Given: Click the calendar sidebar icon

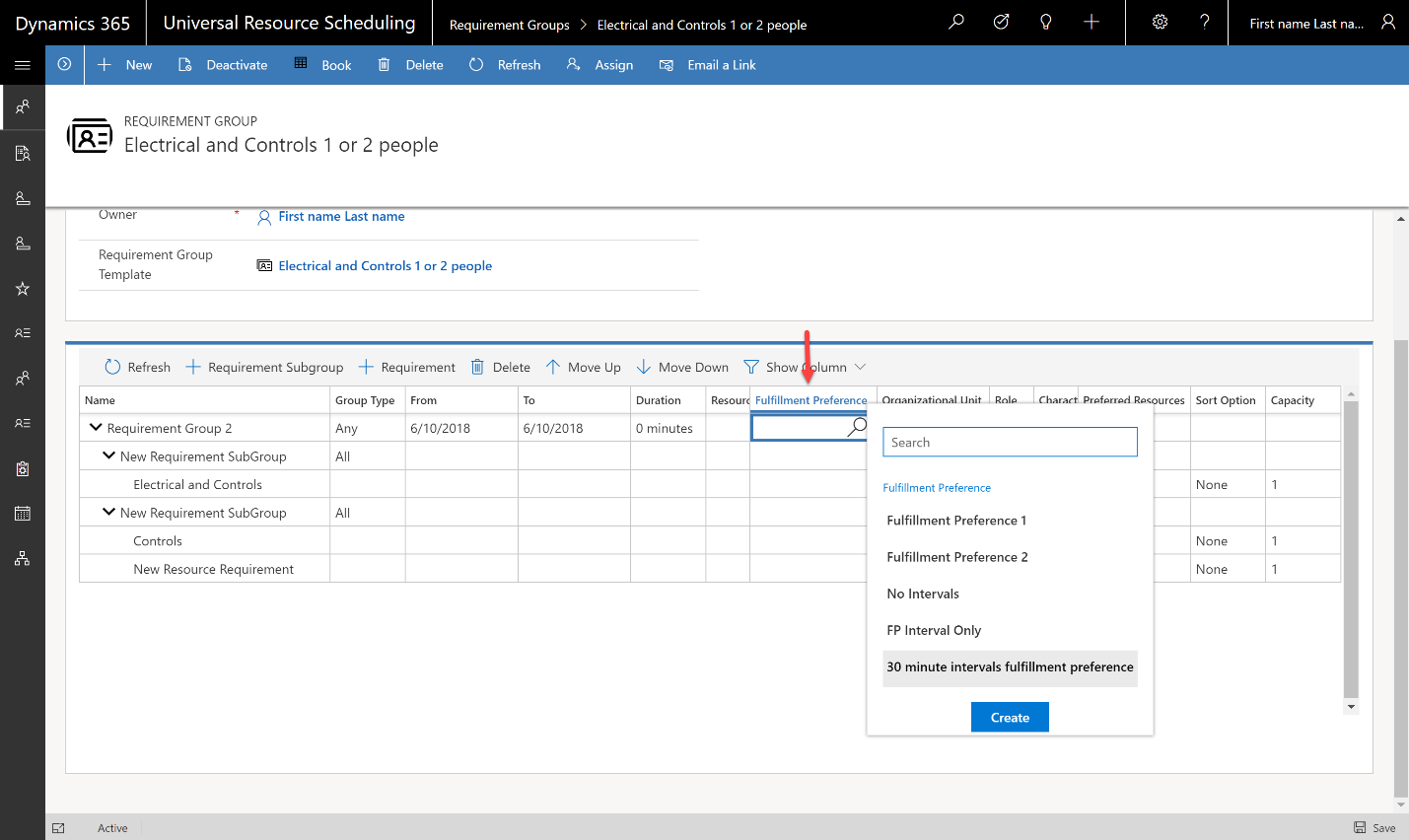Looking at the screenshot, I should [23, 513].
